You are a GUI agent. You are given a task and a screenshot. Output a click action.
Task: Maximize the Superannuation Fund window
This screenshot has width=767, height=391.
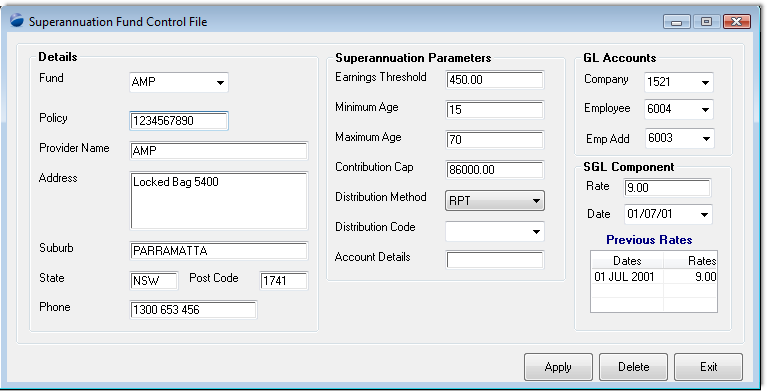pos(706,22)
